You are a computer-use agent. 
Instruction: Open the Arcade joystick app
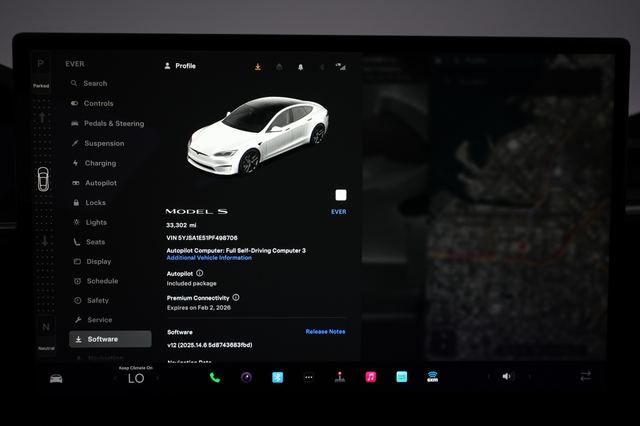(x=340, y=377)
